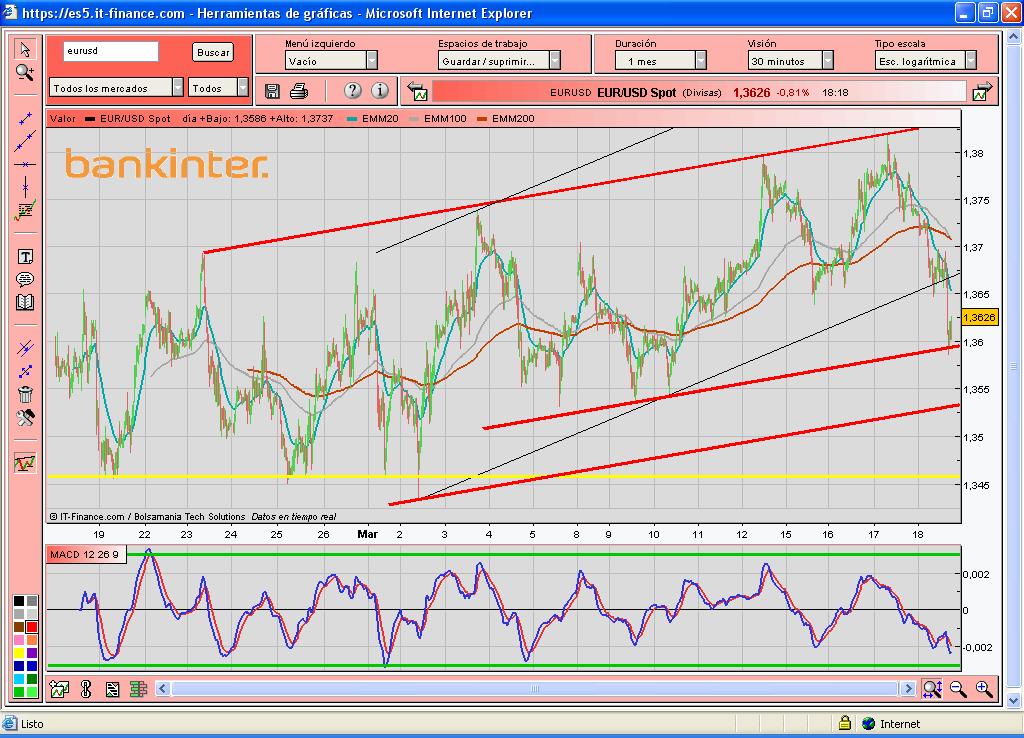Click the chain link icon below MACD
The image size is (1024, 738).
tap(86, 689)
